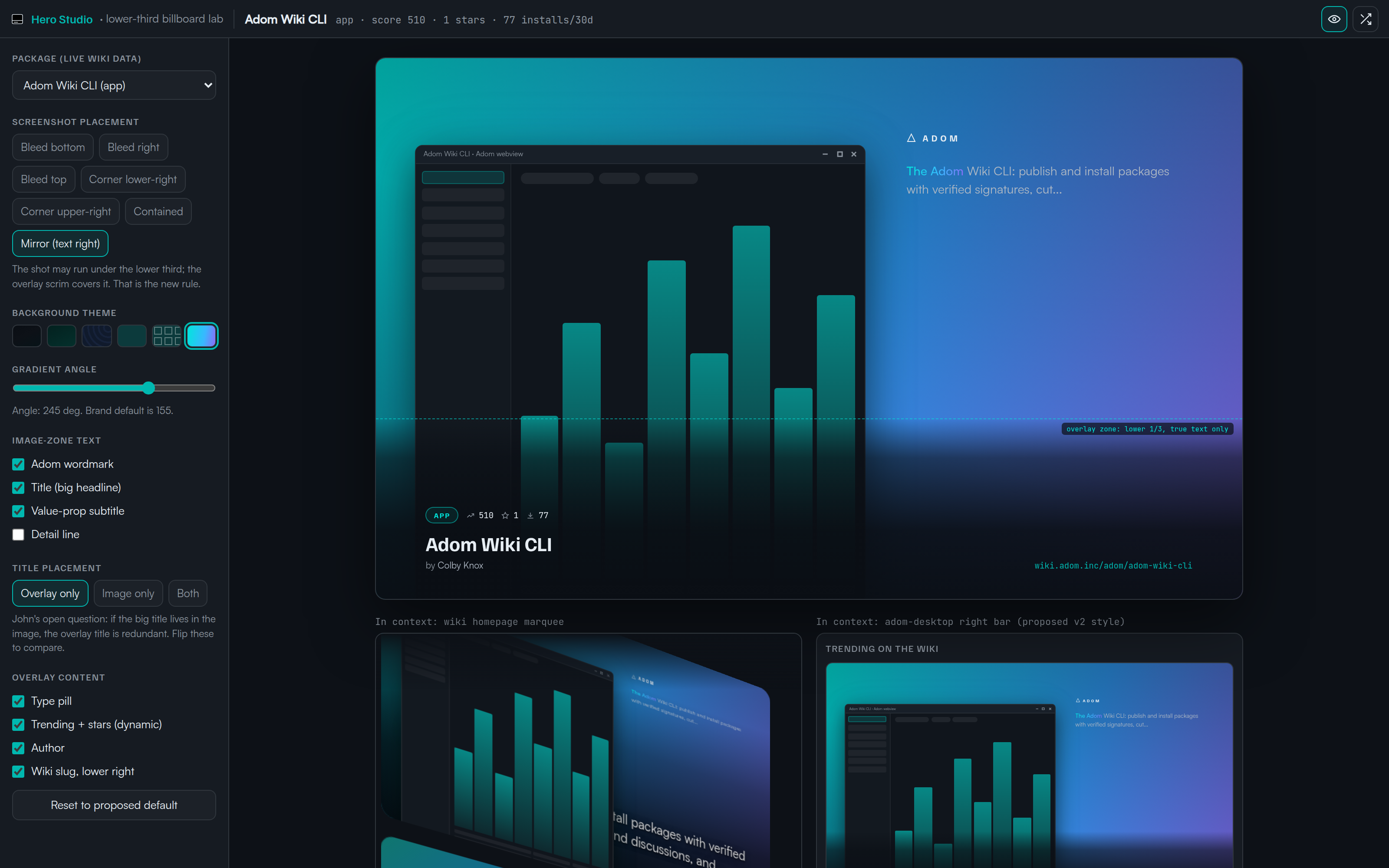Image resolution: width=1389 pixels, height=868 pixels.
Task: Pick the black background theme swatch
Action: [27, 336]
